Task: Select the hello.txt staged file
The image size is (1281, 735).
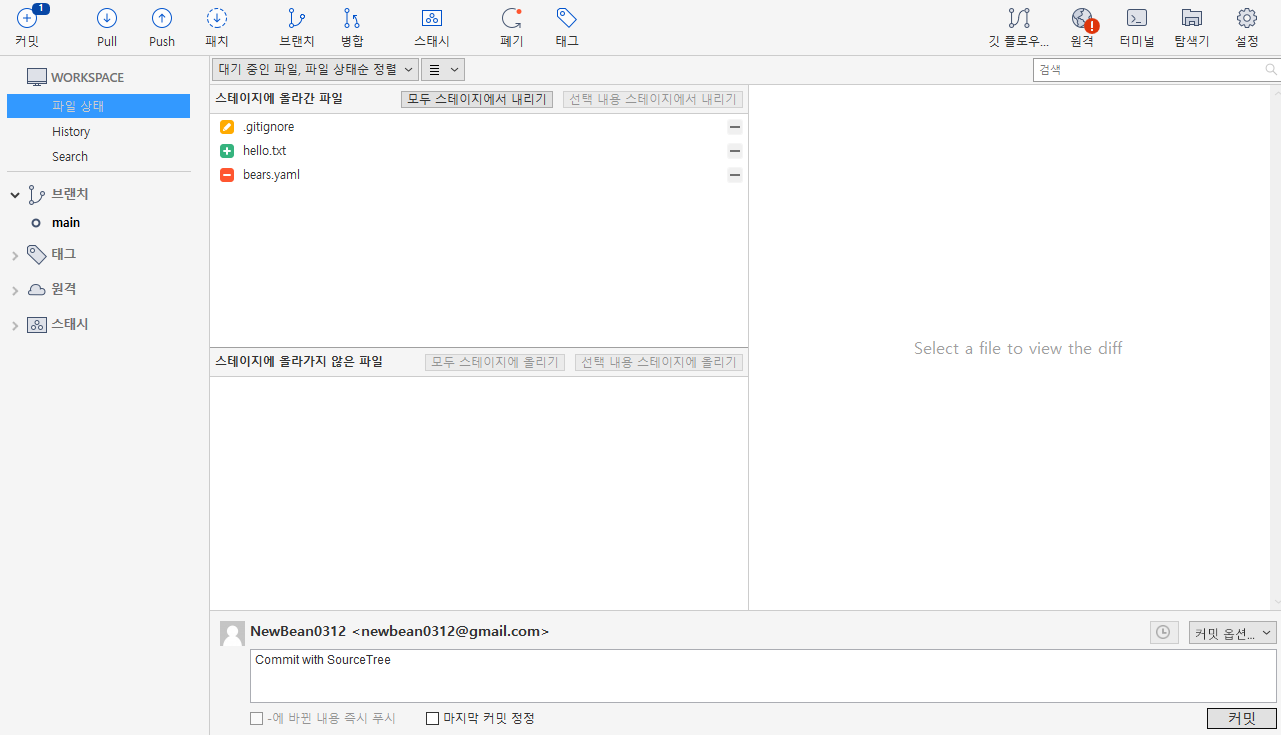Action: pyautogui.click(x=479, y=151)
